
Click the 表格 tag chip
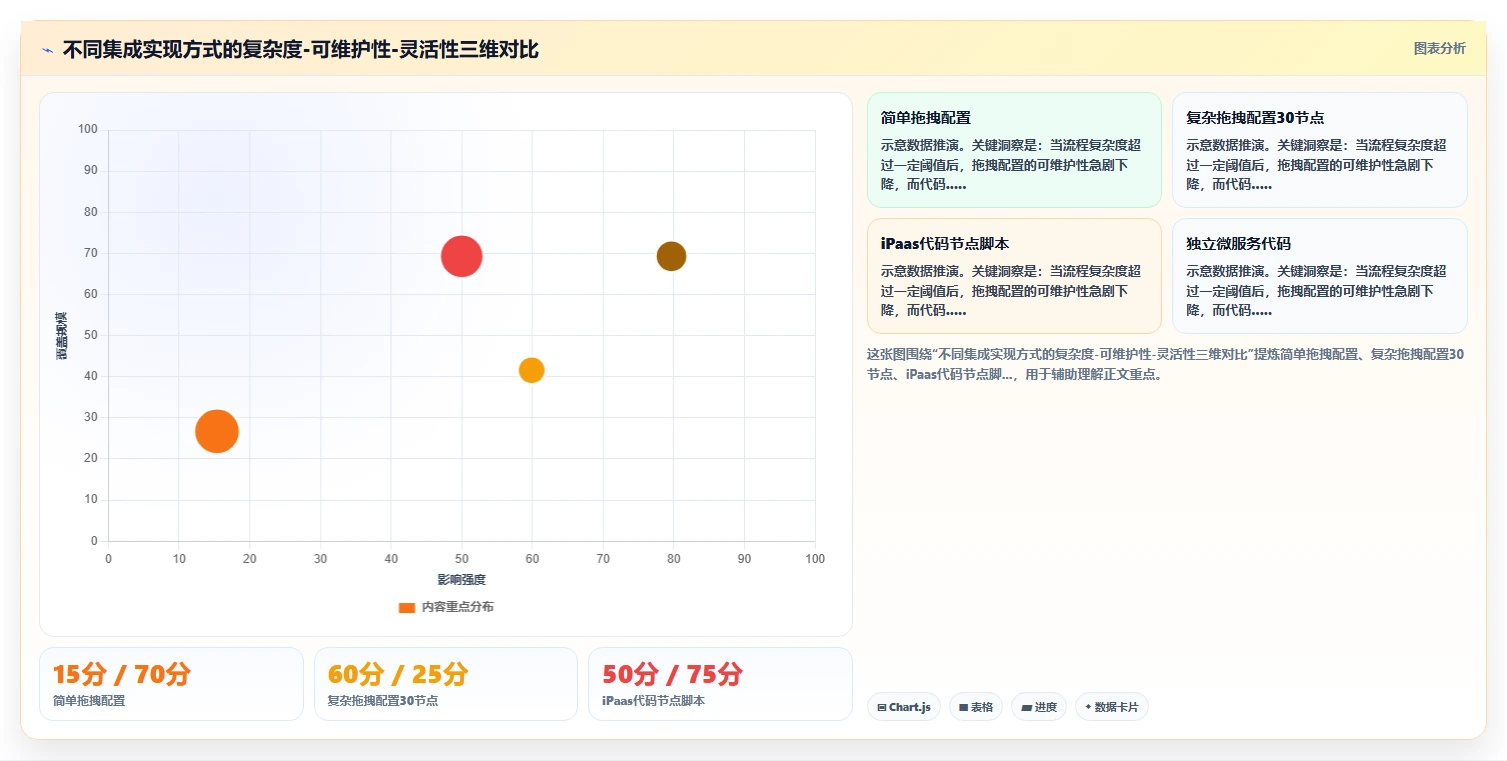tap(975, 707)
